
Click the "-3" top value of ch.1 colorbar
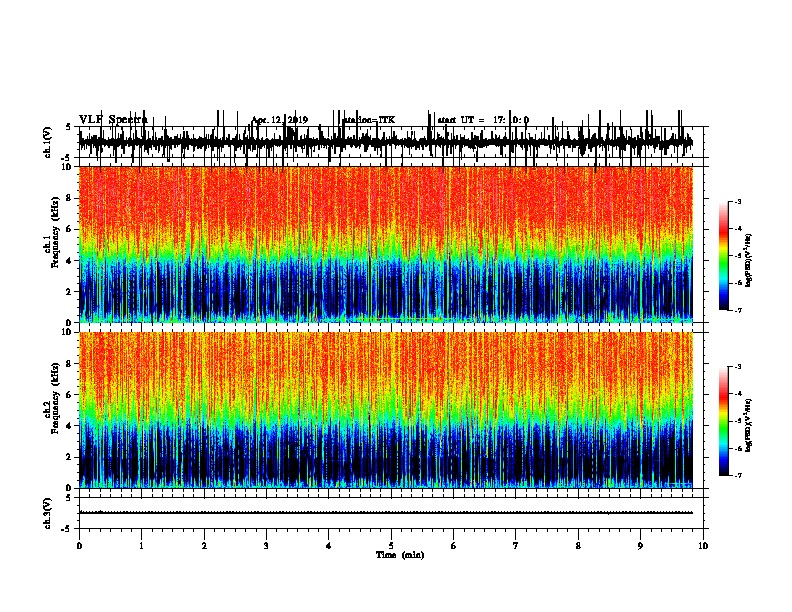tap(737, 201)
